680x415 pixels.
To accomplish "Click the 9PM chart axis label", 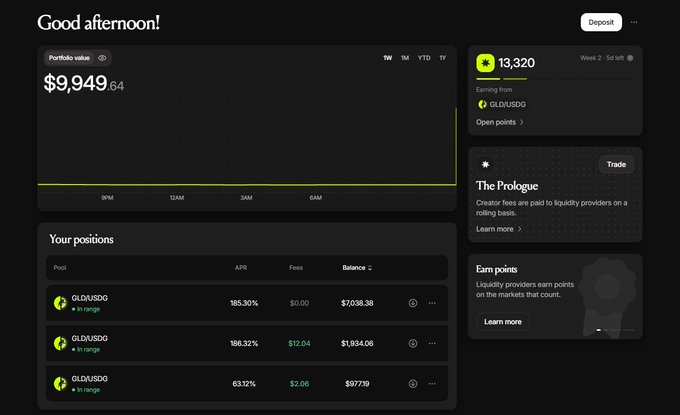I will coord(107,198).
